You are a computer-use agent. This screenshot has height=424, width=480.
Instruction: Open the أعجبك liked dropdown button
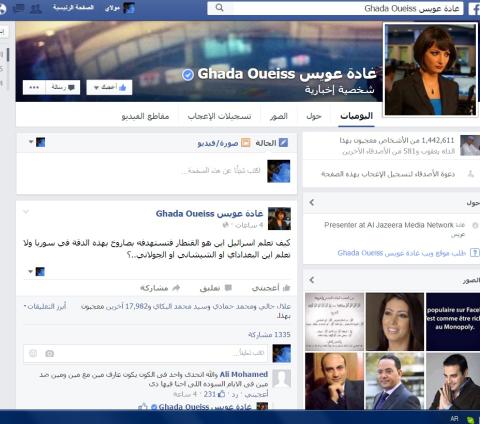click(109, 87)
